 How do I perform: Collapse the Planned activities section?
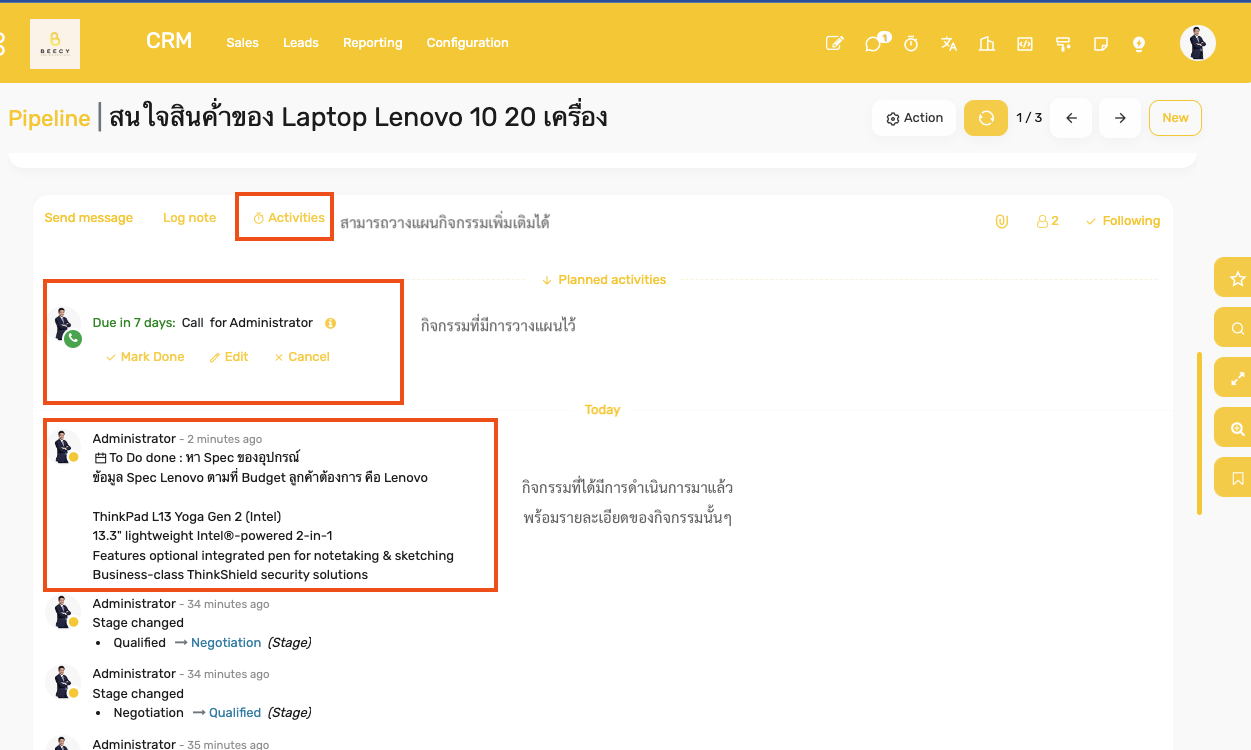click(603, 280)
